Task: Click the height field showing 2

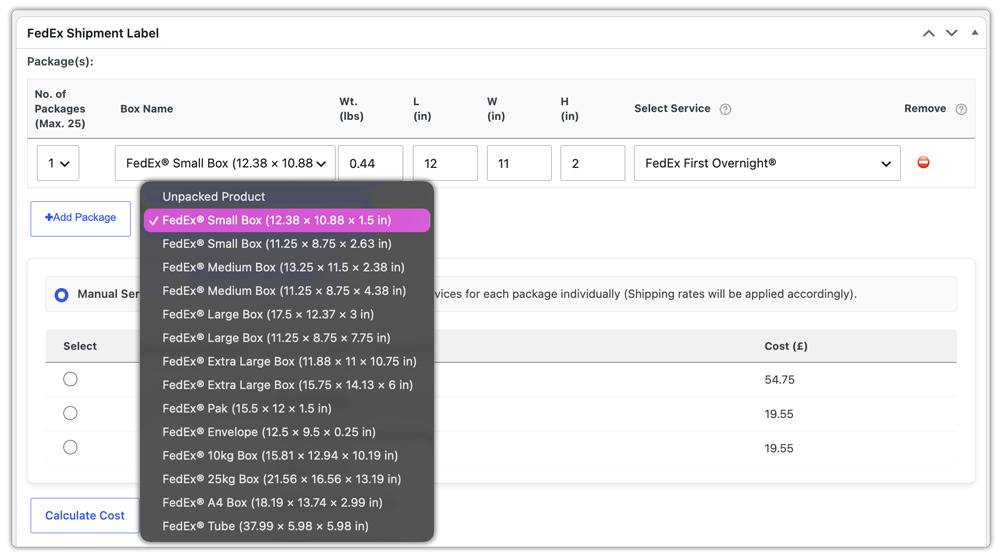Action: click(x=592, y=163)
